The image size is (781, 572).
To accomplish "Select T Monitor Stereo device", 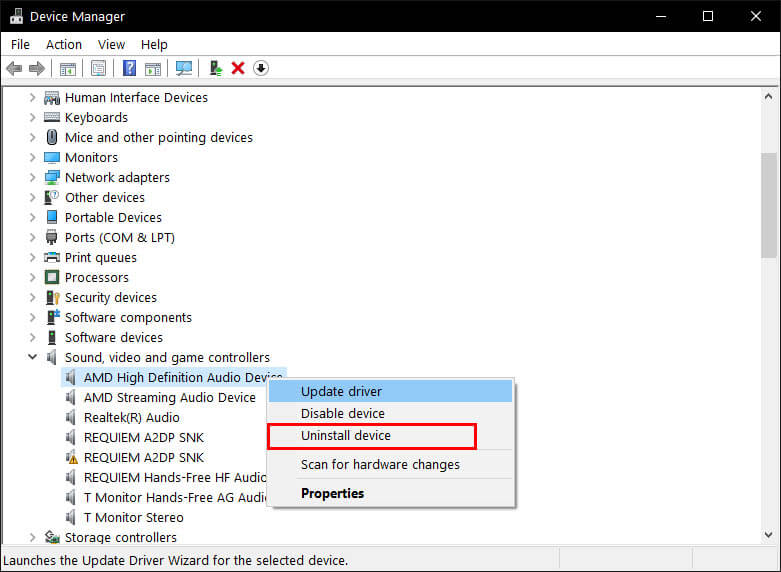I will coord(133,518).
